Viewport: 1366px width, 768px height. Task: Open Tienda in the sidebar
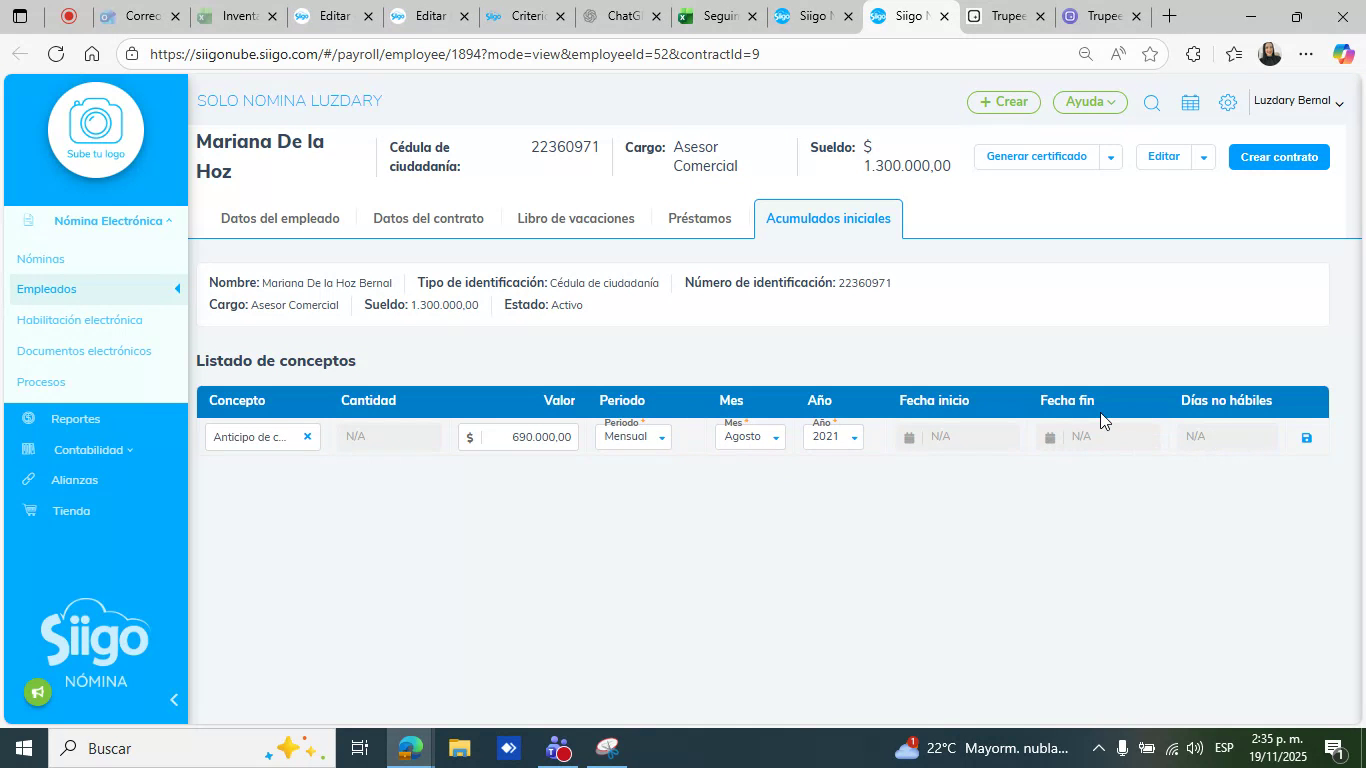click(x=71, y=511)
